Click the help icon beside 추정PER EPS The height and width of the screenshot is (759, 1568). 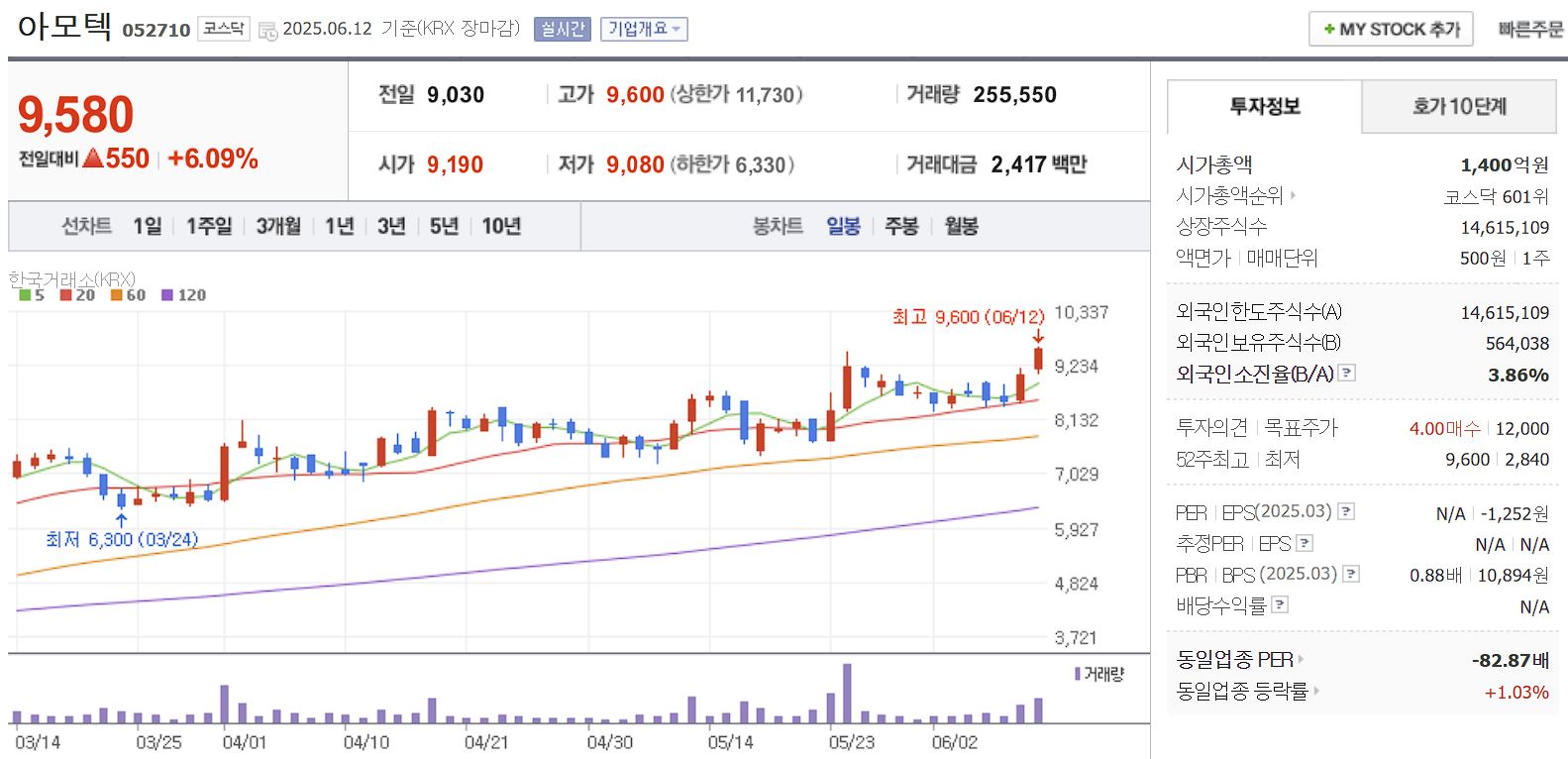pyautogui.click(x=1305, y=543)
